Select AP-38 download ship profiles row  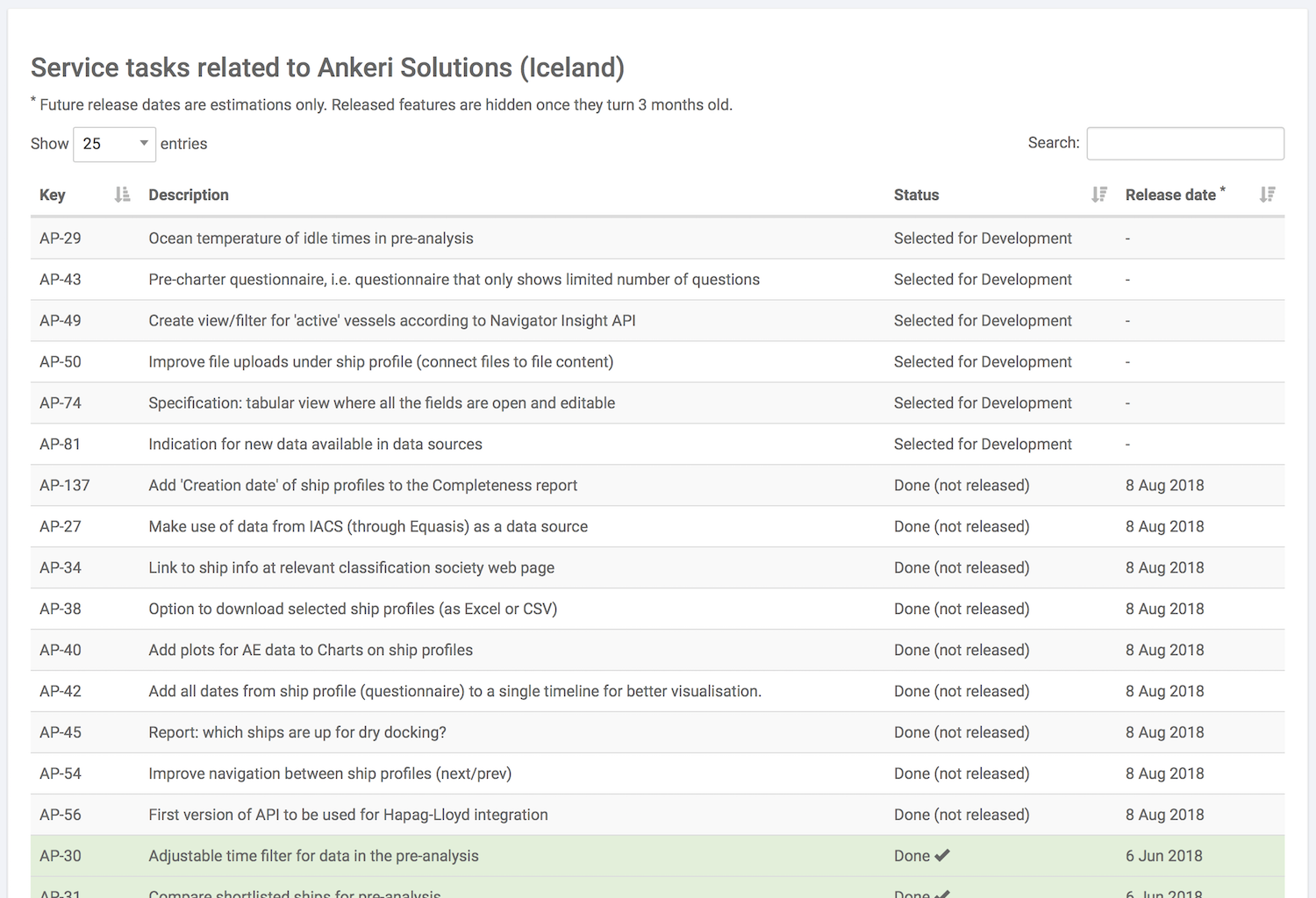[353, 609]
